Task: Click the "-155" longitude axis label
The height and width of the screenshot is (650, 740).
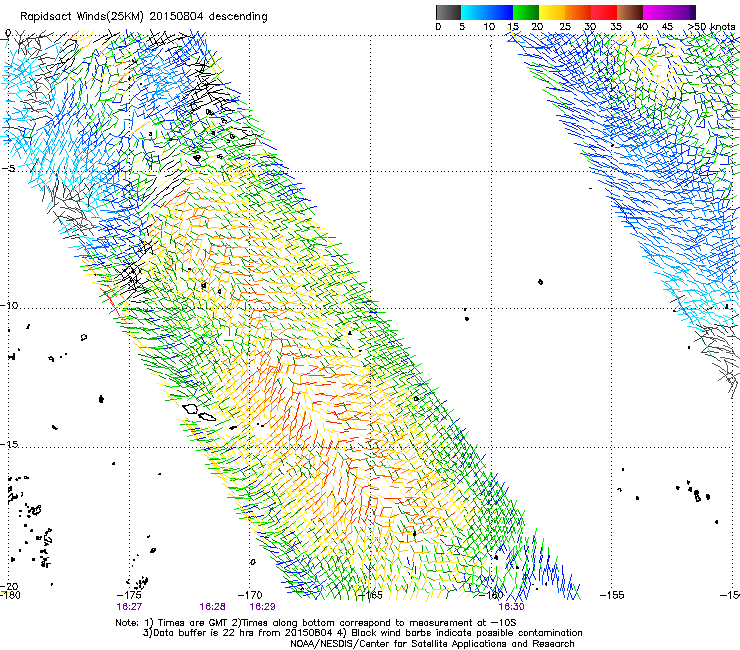Action: pyautogui.click(x=612, y=595)
